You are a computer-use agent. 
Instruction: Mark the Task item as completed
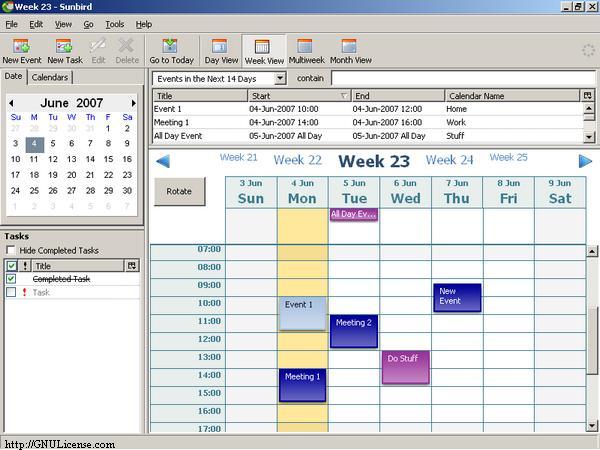[11, 292]
